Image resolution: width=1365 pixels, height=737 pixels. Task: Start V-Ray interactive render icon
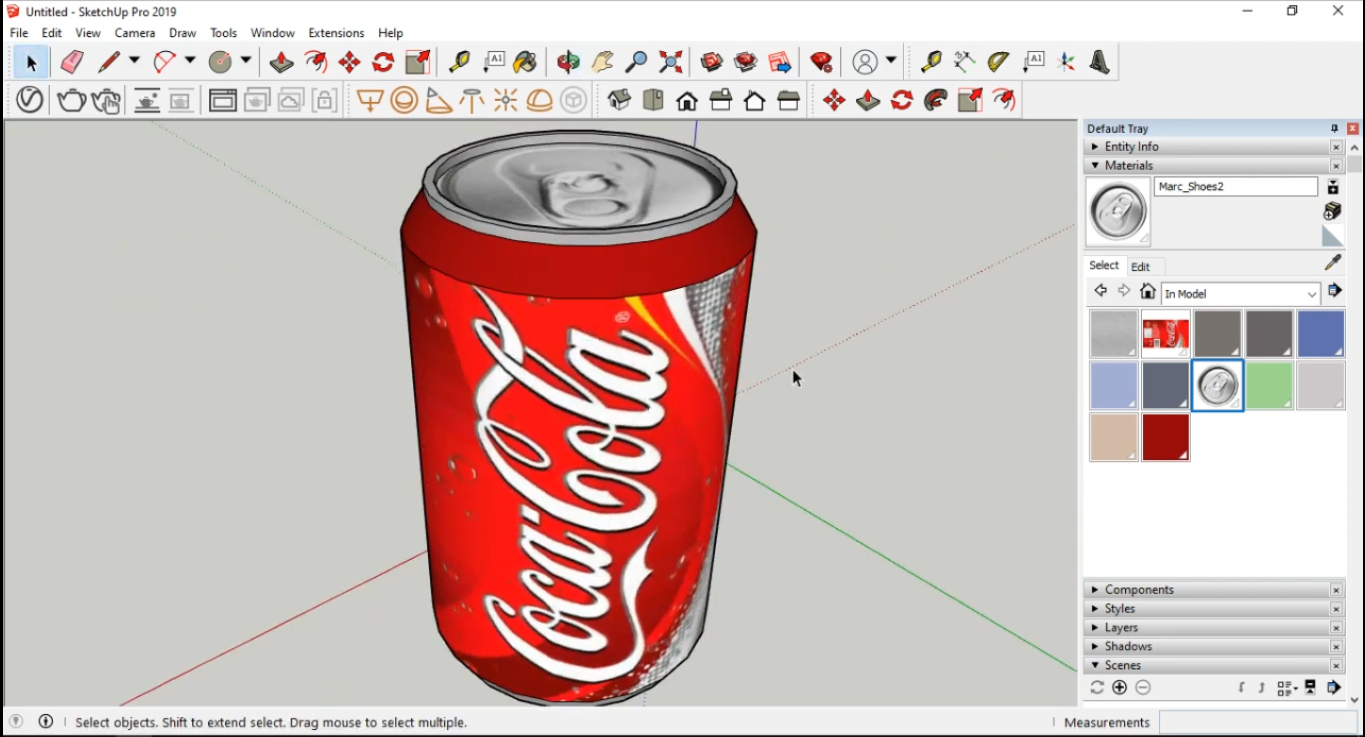tap(106, 100)
